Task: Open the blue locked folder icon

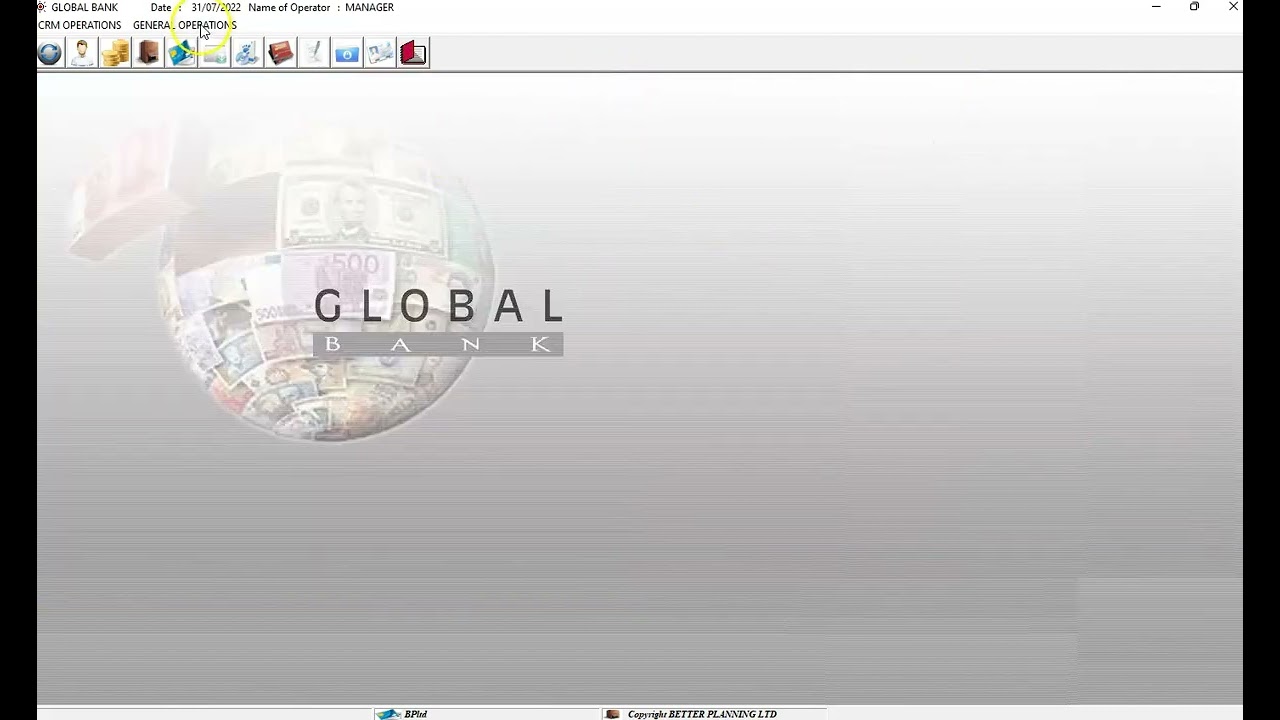Action: point(347,53)
